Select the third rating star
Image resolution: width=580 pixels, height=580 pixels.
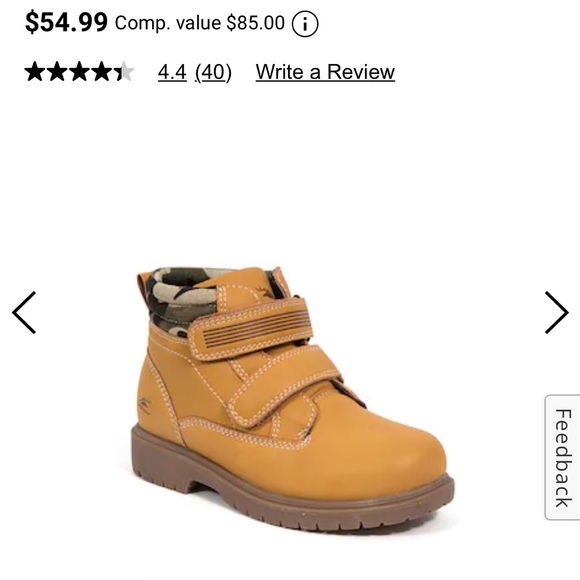point(79,71)
